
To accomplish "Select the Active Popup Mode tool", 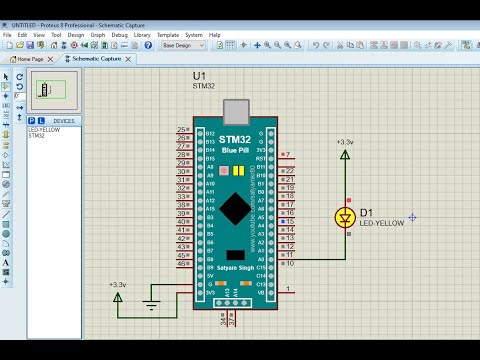I will click(6, 174).
